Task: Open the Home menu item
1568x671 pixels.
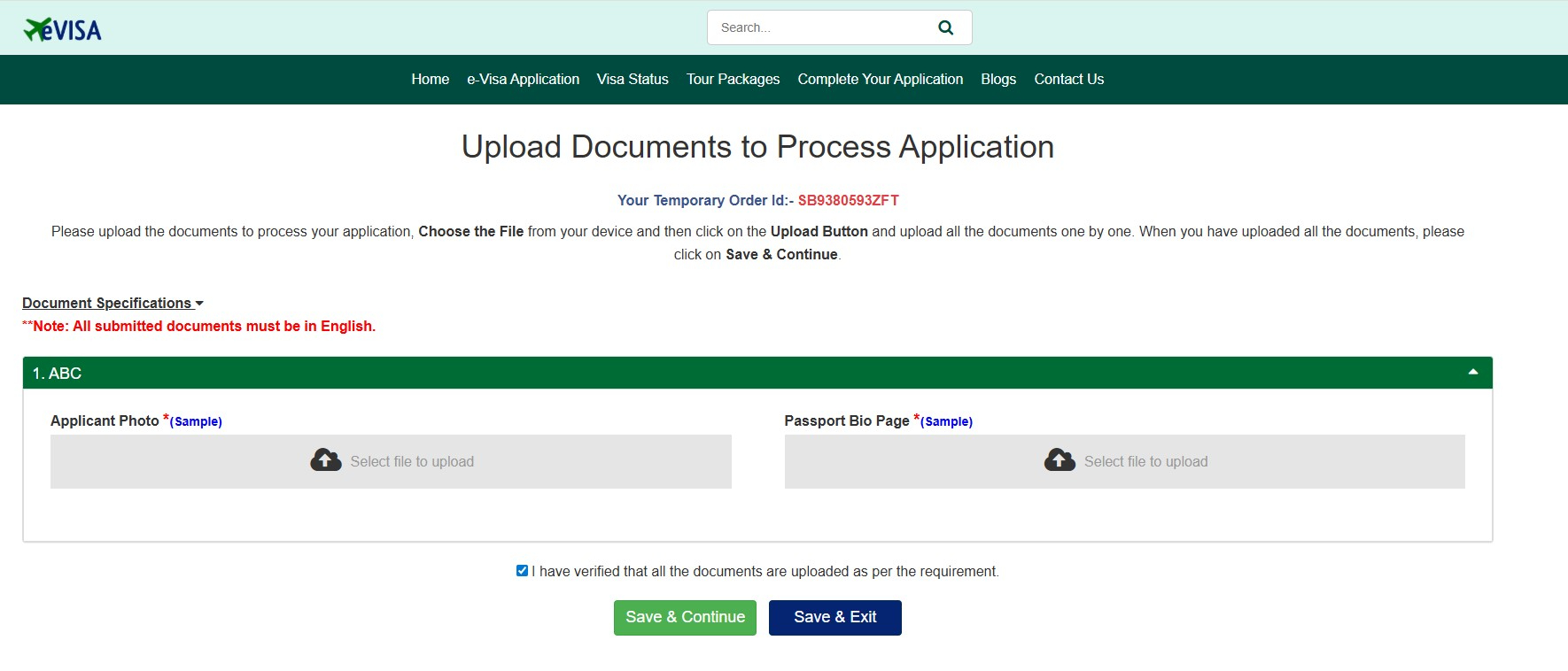Action: coord(430,79)
